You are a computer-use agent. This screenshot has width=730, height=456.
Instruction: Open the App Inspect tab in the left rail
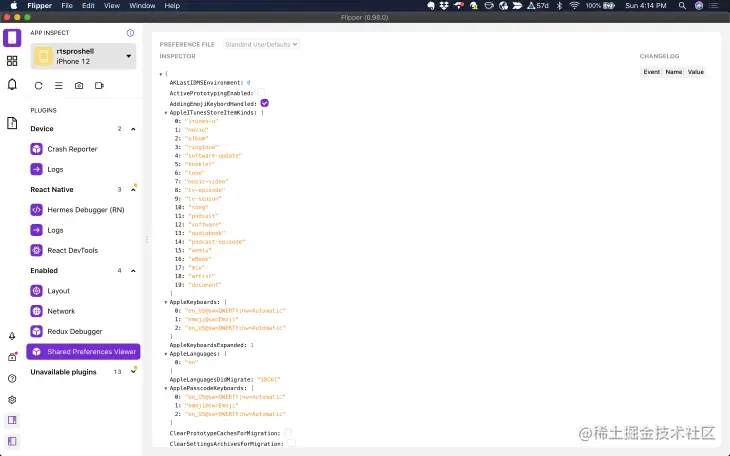[12, 38]
